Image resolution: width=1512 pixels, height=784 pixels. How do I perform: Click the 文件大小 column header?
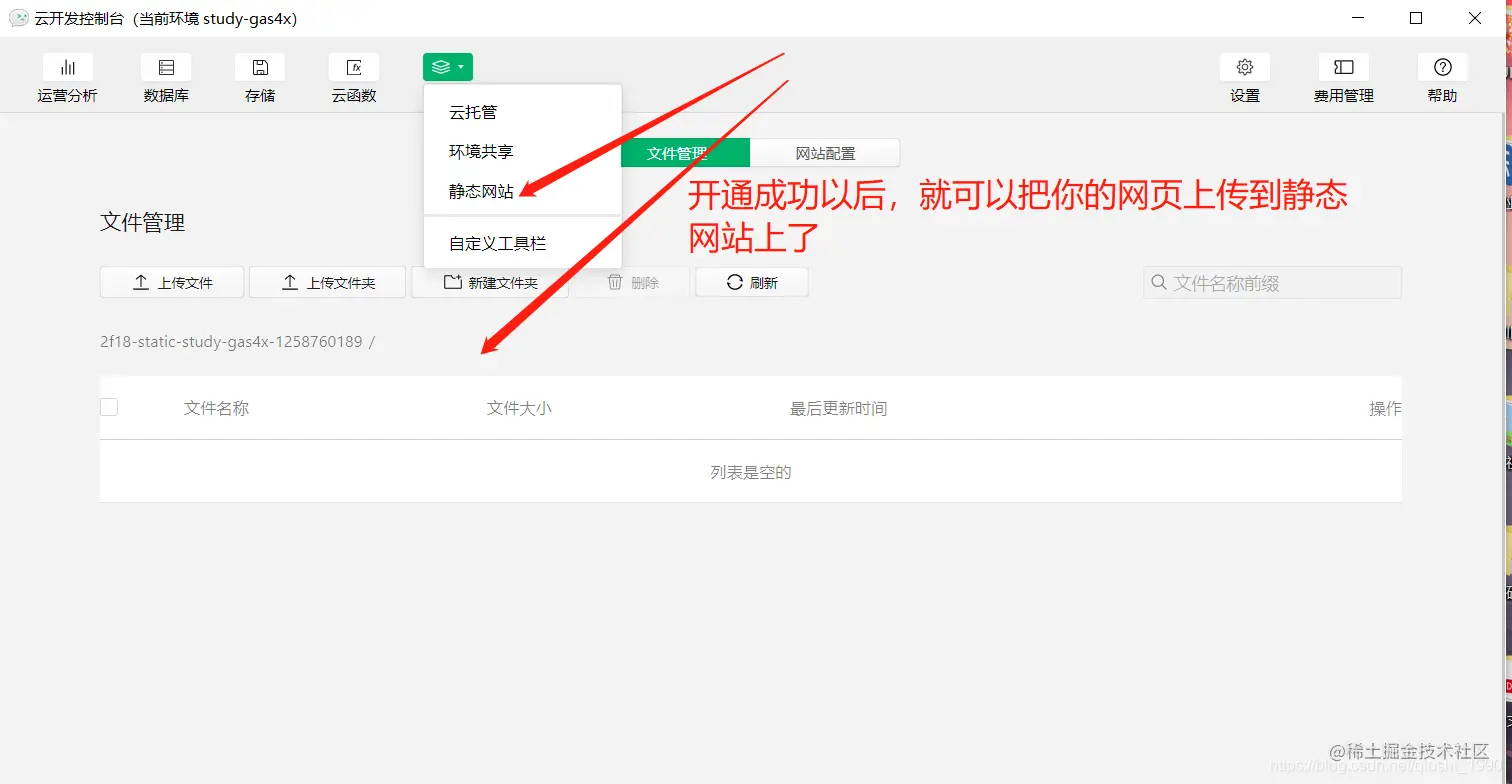[519, 408]
